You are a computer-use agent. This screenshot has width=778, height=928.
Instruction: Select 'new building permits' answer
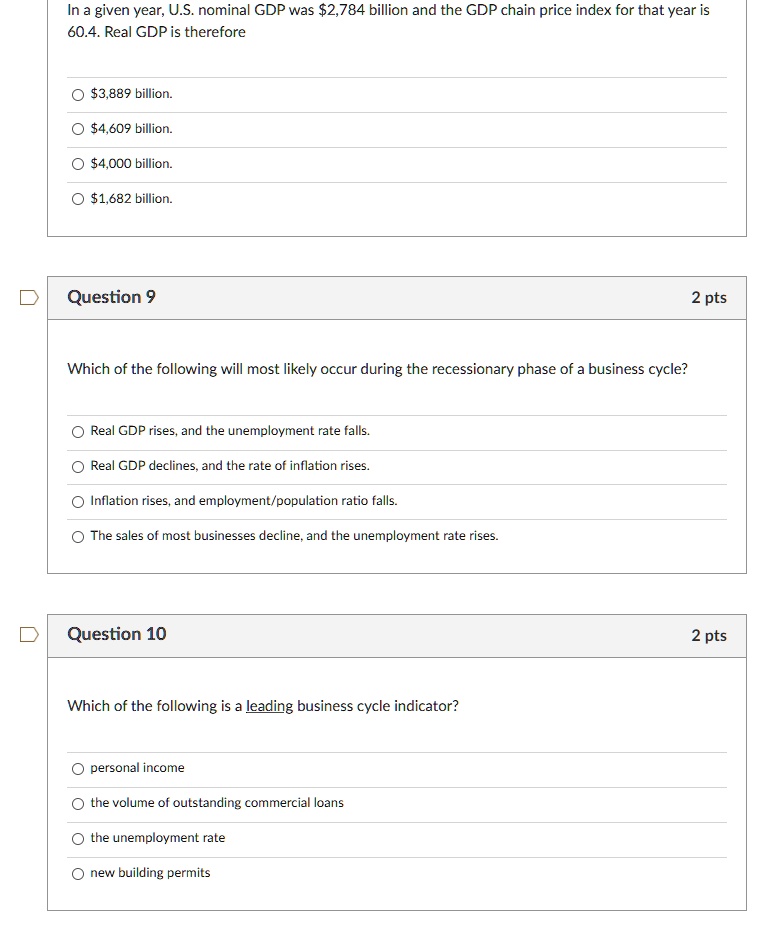click(x=78, y=874)
